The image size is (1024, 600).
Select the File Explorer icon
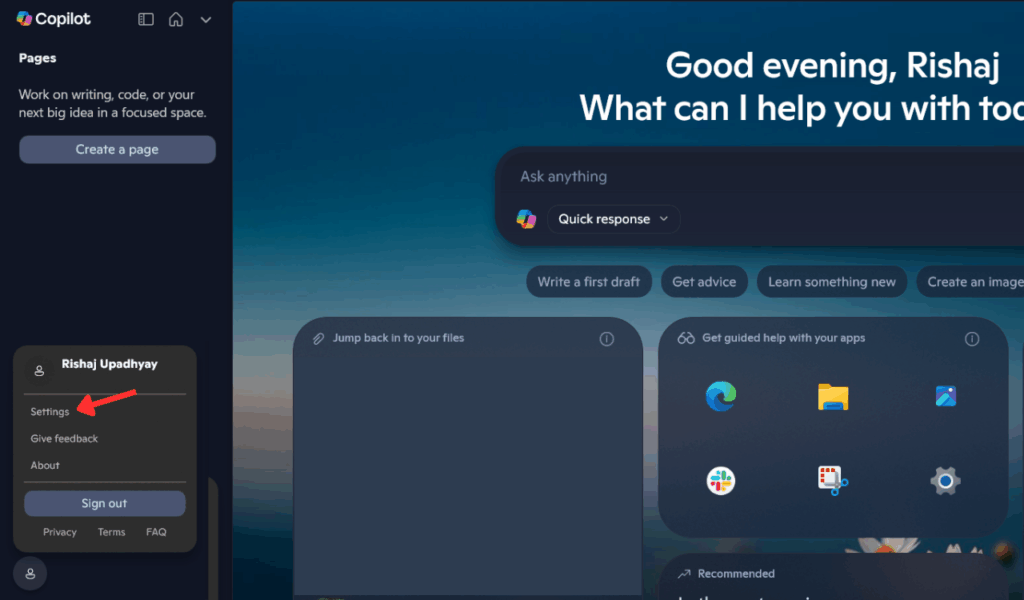coord(833,396)
